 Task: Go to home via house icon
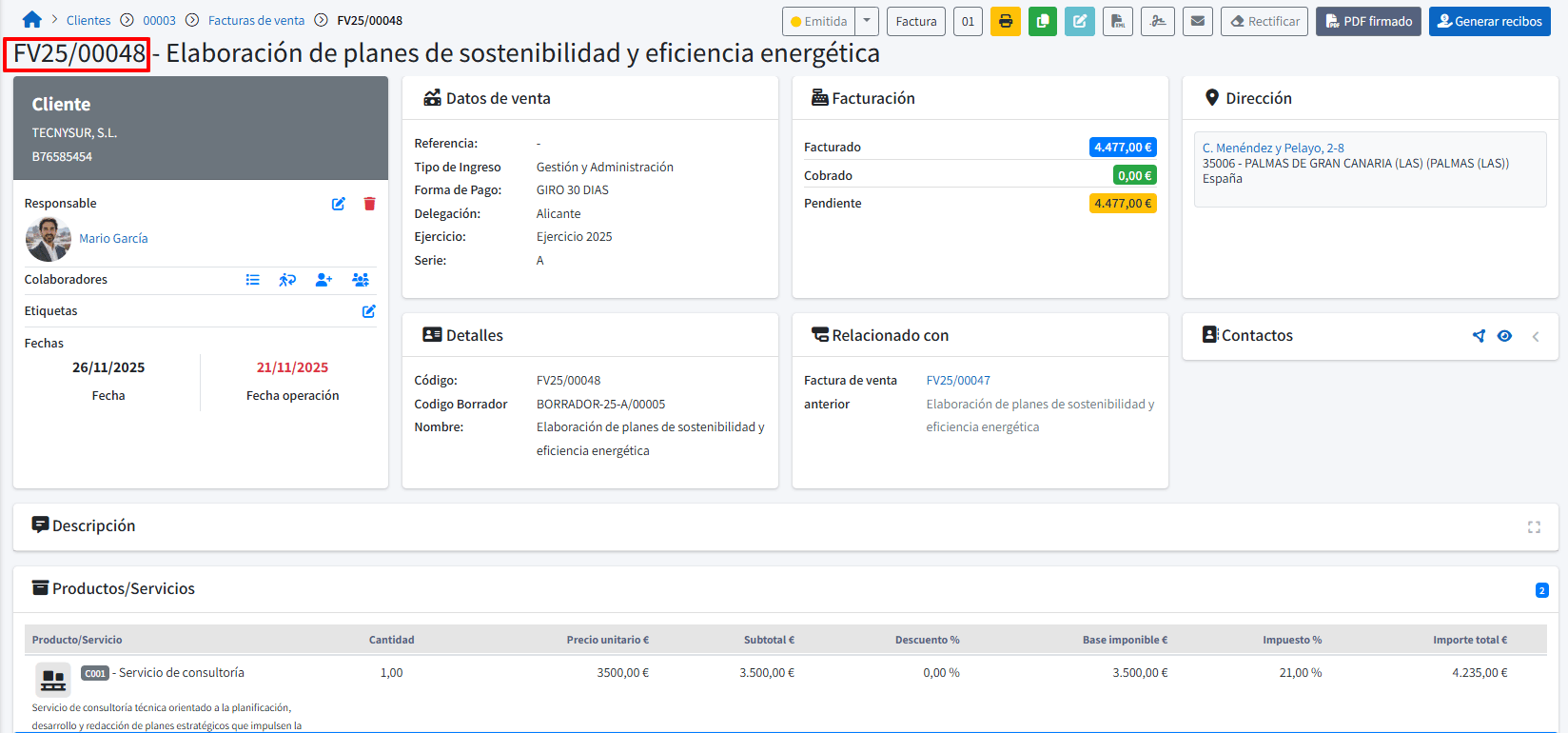click(32, 20)
